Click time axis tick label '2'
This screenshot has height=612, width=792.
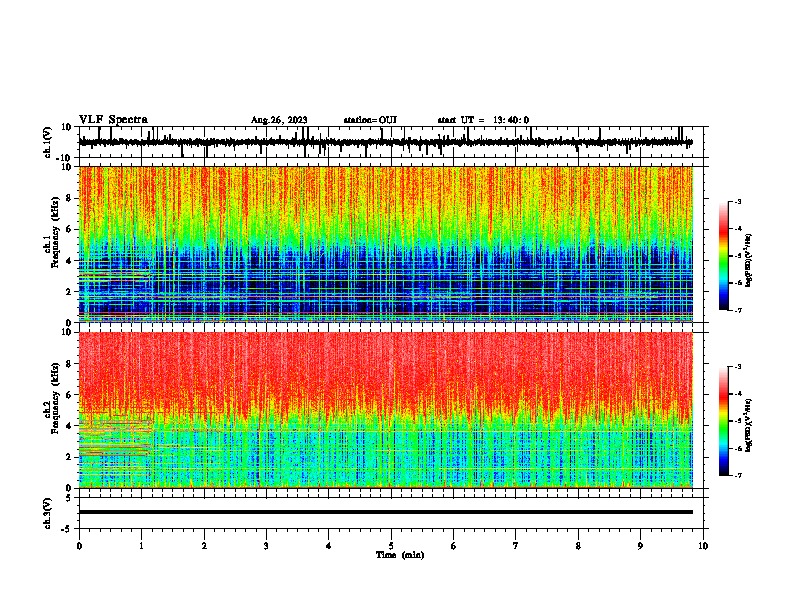point(204,546)
